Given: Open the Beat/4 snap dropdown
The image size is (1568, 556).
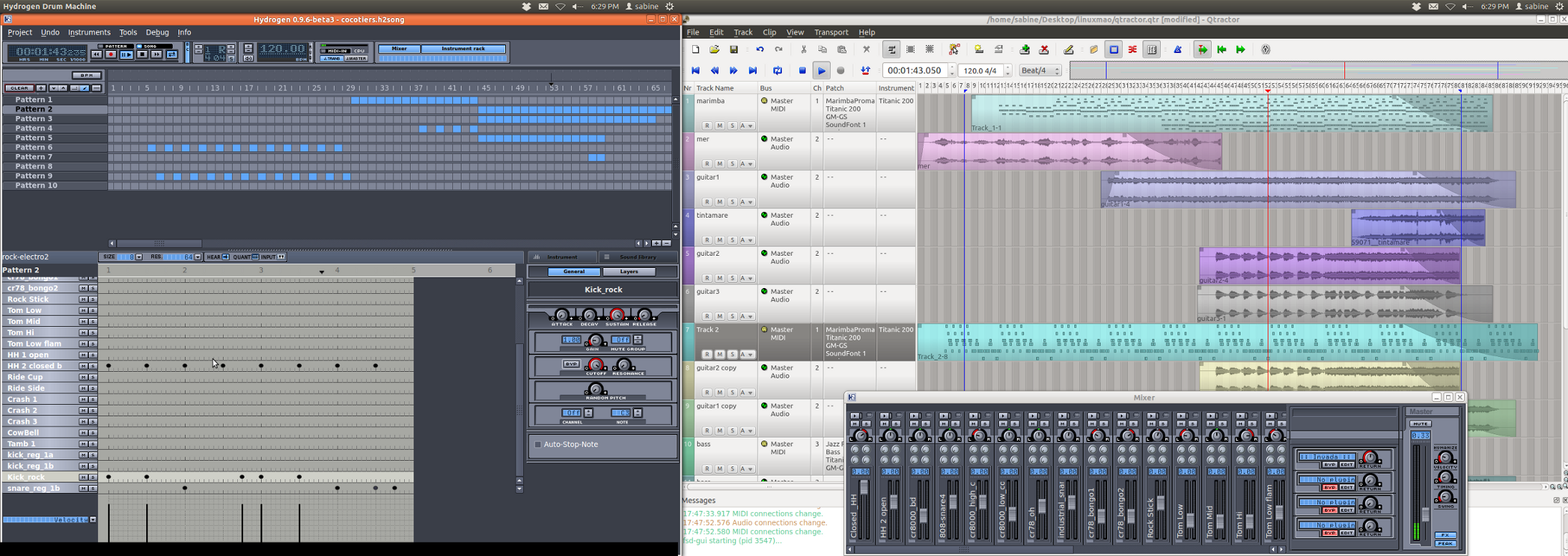Looking at the screenshot, I should pos(1041,71).
